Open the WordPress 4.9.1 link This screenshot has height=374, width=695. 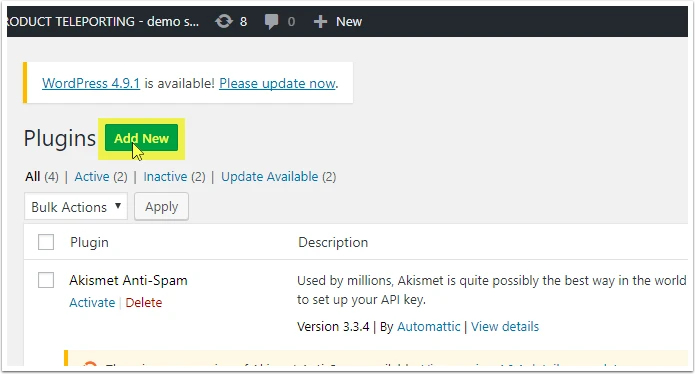pos(91,83)
